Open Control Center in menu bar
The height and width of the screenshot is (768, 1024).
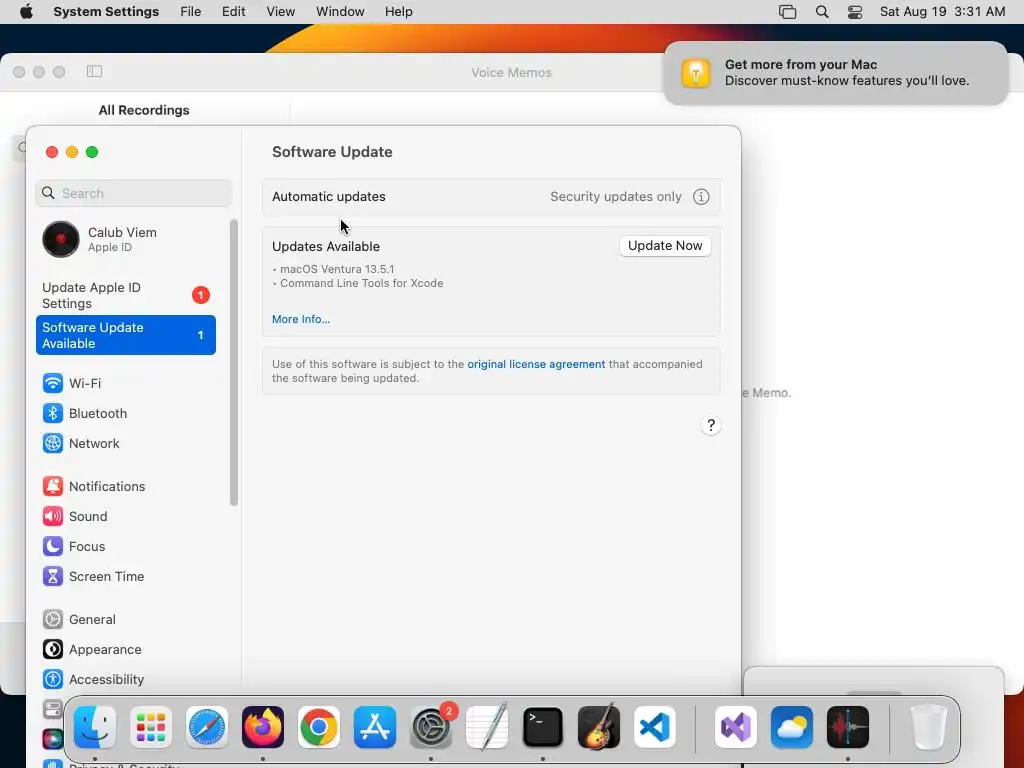[x=854, y=12]
